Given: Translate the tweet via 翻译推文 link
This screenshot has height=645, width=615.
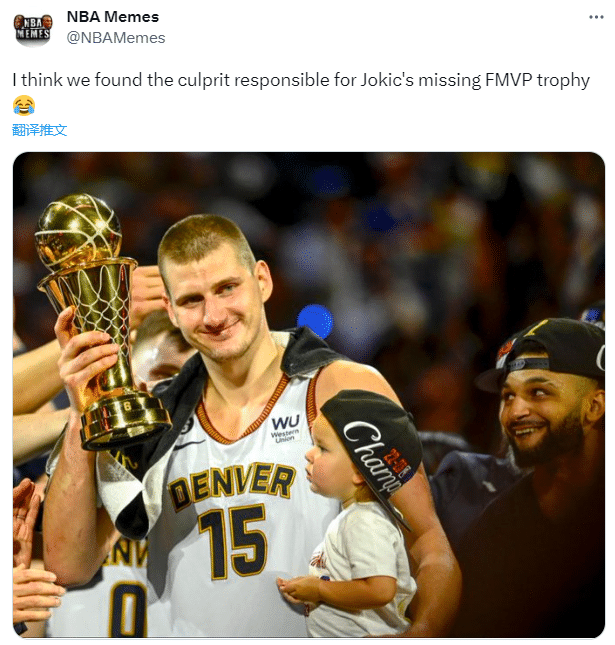Looking at the screenshot, I should point(39,130).
